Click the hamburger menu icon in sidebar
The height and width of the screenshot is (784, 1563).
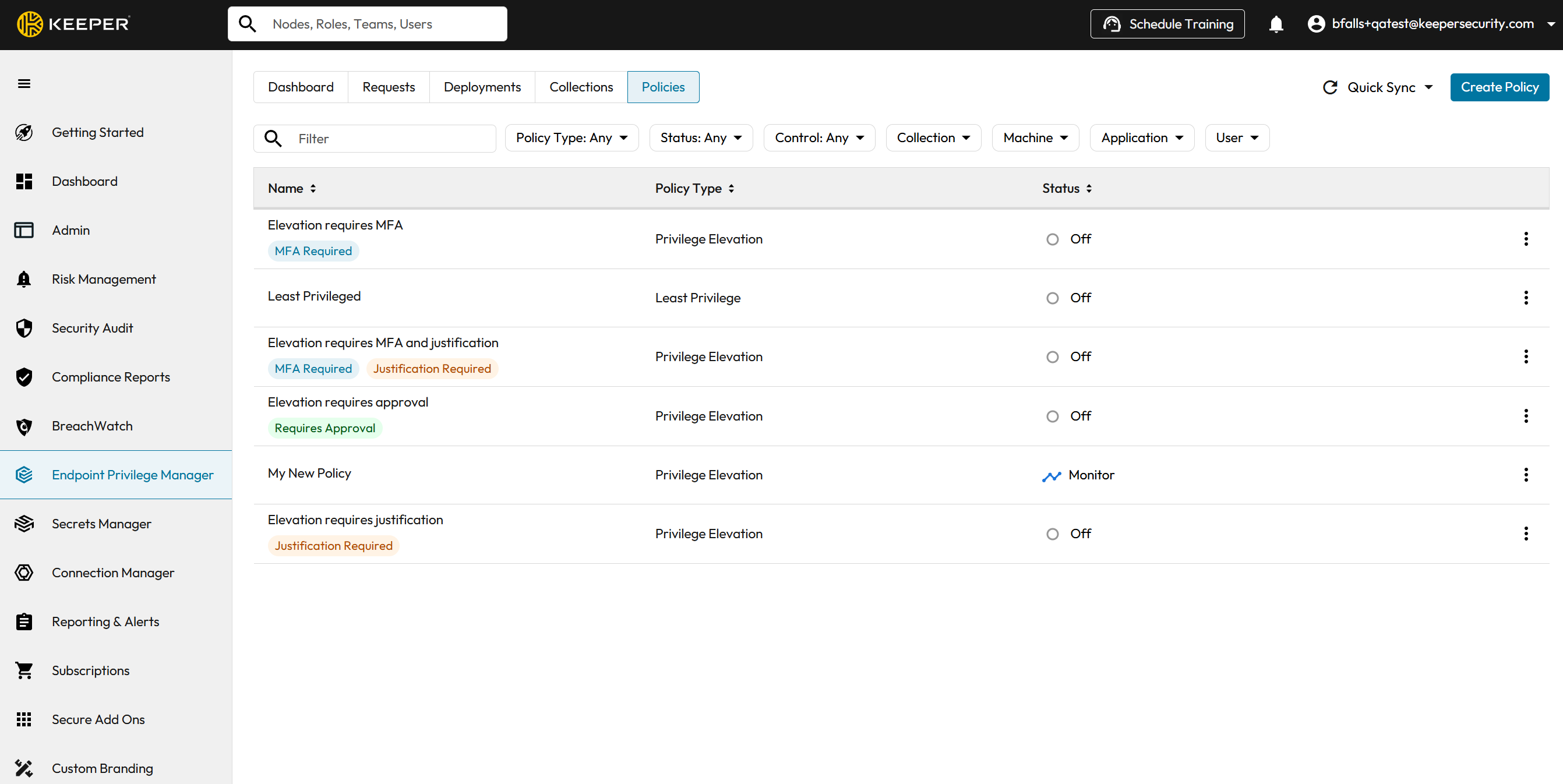(x=24, y=84)
